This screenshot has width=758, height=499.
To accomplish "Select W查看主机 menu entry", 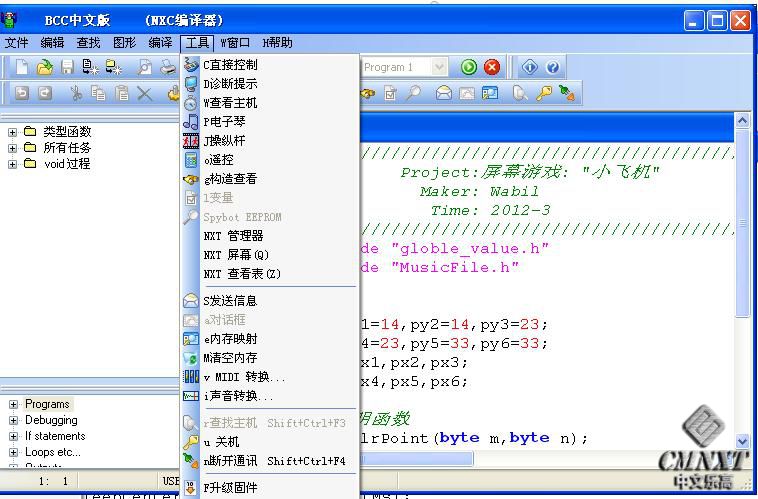I will pos(270,103).
